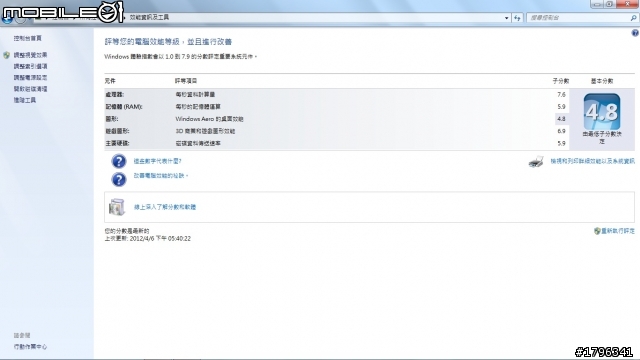Click the 評等項目 column header

point(186,81)
